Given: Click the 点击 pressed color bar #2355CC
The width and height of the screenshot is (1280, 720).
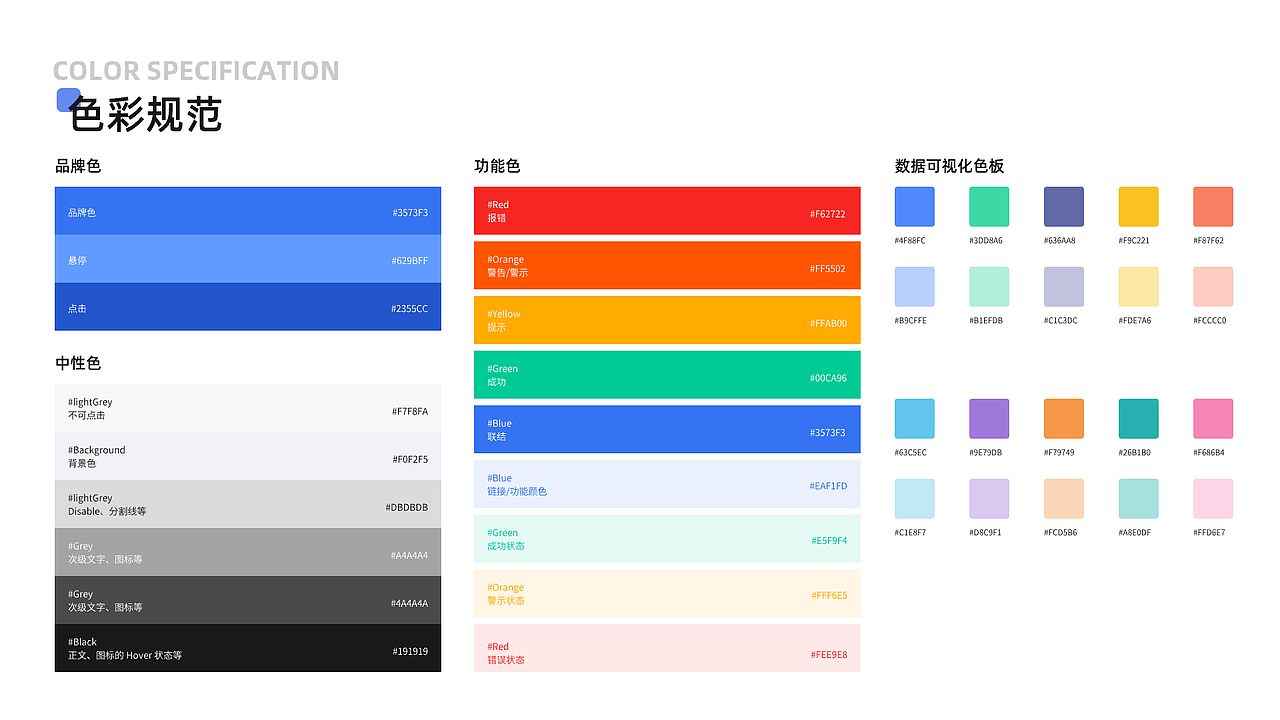Looking at the screenshot, I should [247, 308].
